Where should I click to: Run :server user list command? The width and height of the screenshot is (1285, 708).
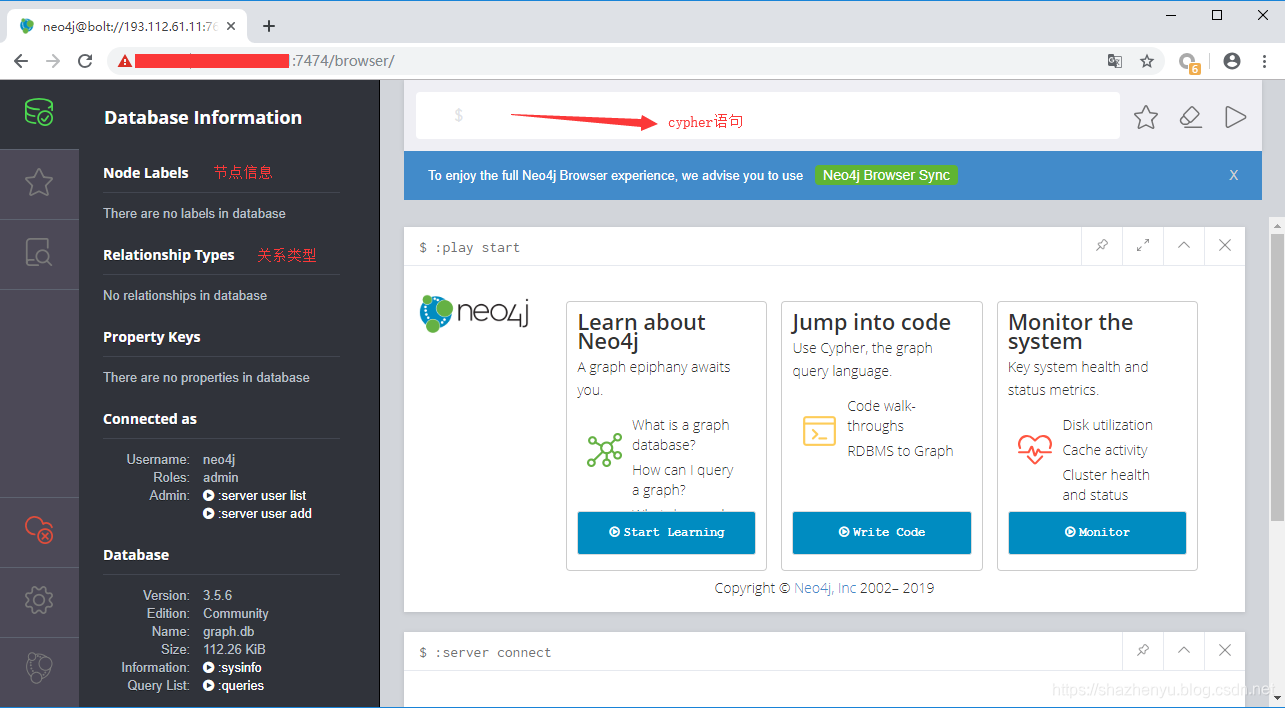tap(255, 495)
